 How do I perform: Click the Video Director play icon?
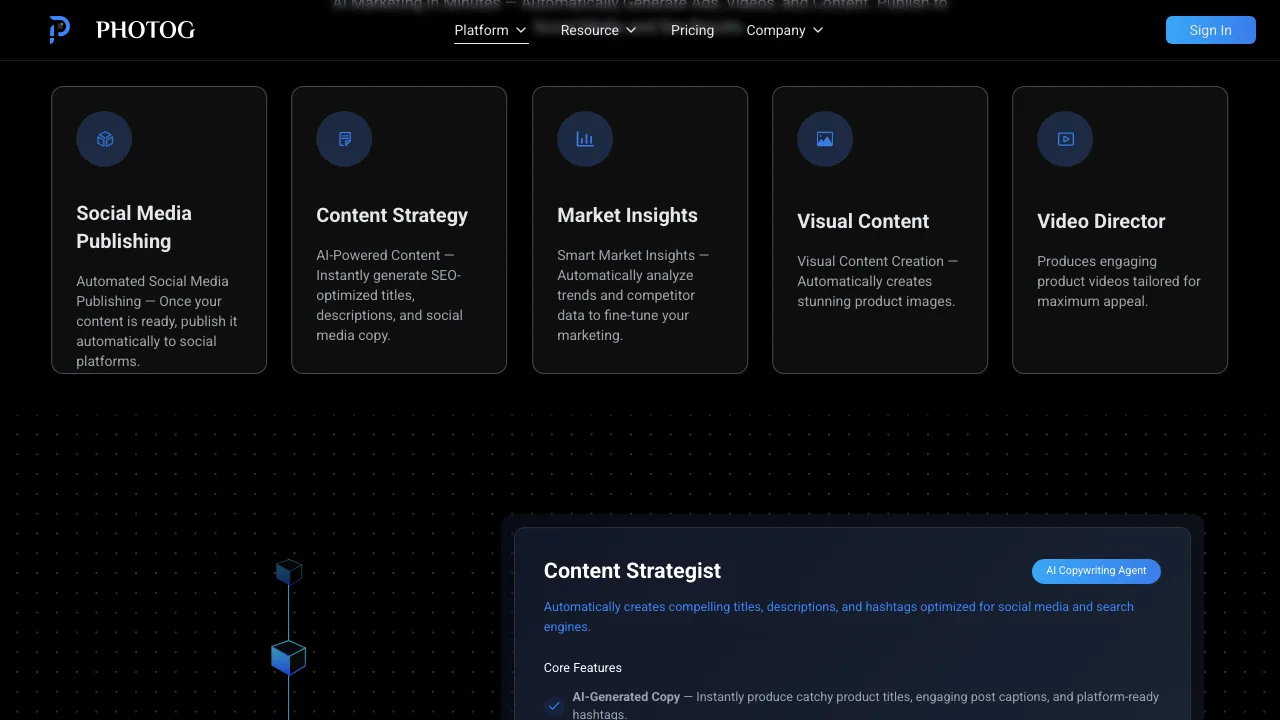[1064, 139]
